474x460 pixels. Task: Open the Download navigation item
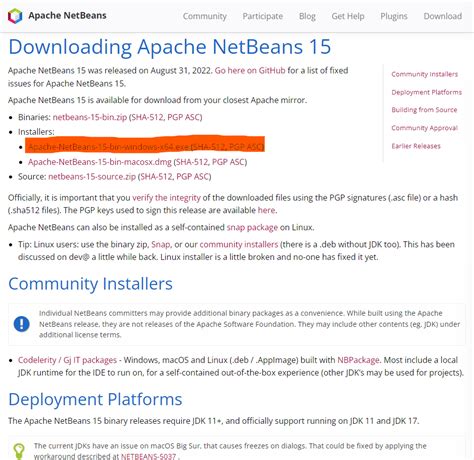(443, 16)
